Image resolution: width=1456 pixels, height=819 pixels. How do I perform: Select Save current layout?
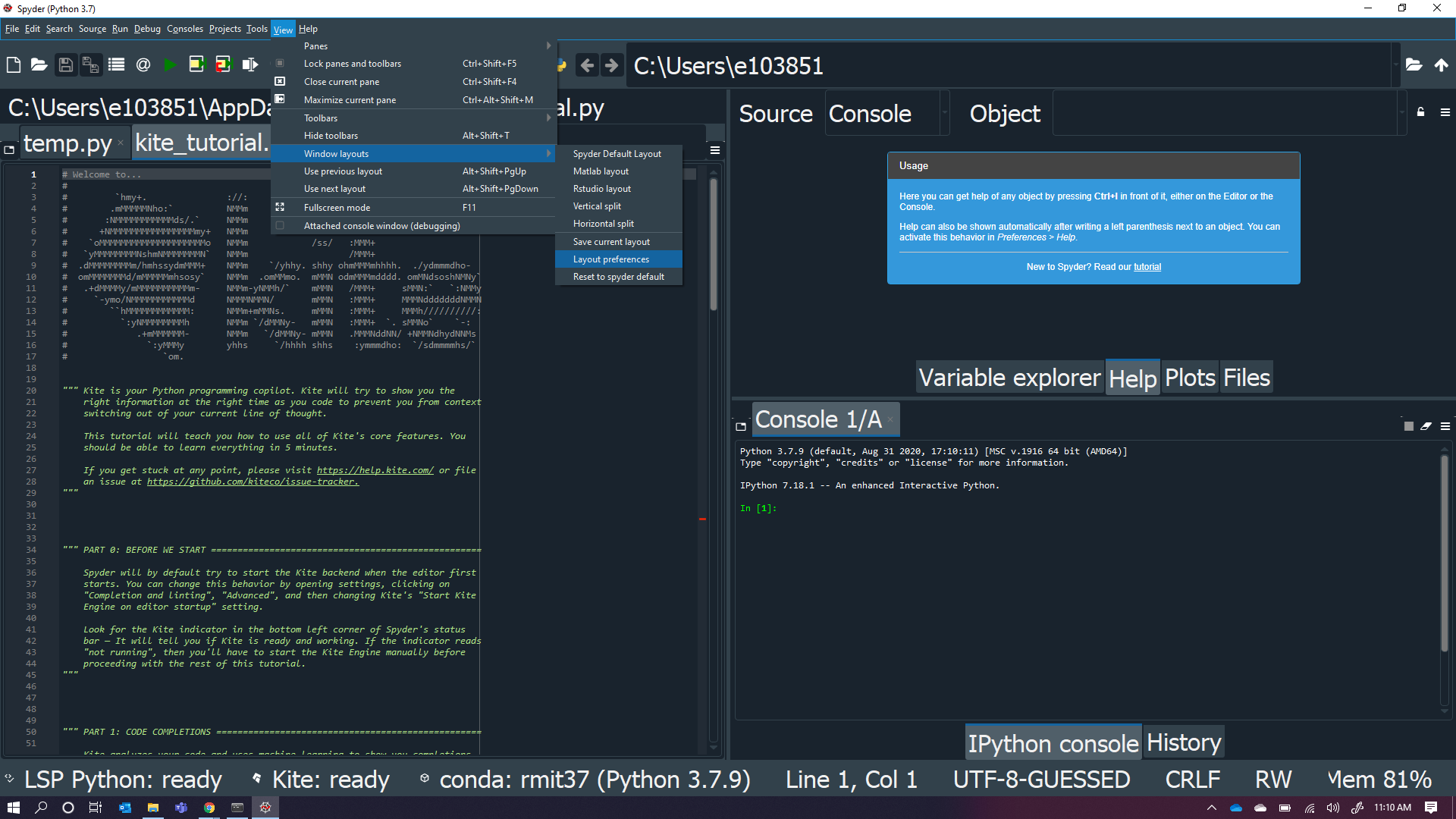click(618, 242)
